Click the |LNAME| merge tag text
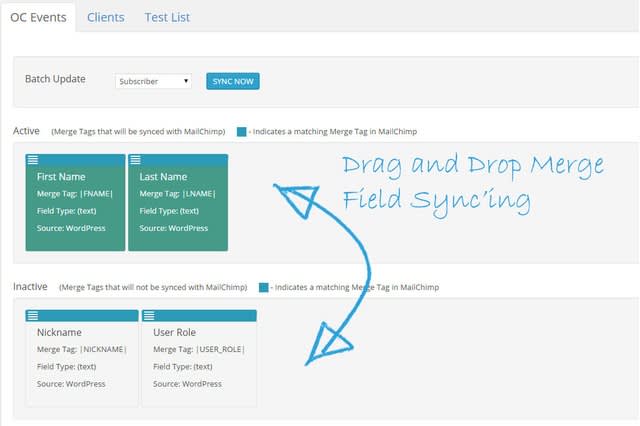 pyautogui.click(x=199, y=193)
